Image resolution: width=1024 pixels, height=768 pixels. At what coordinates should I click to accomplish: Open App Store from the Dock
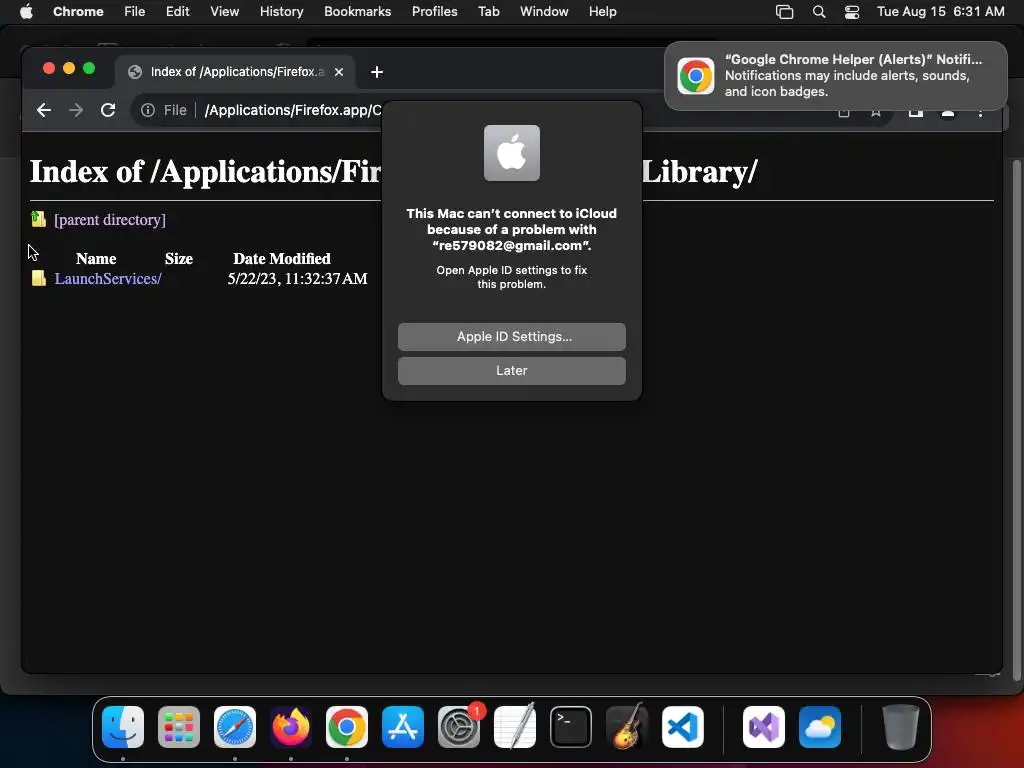tap(403, 727)
